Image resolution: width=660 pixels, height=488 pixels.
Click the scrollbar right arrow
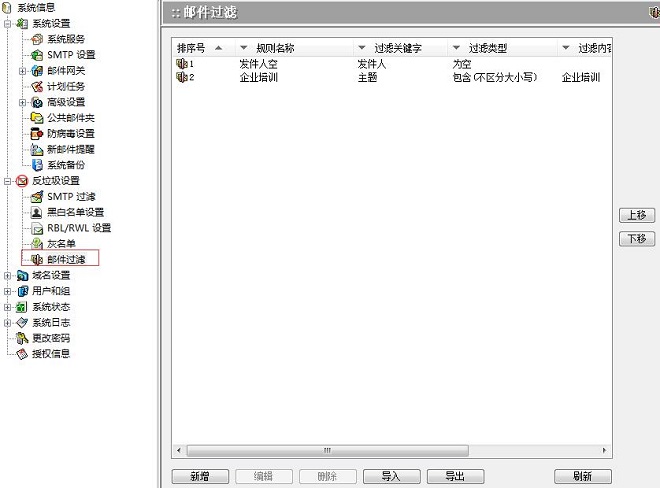tap(604, 451)
